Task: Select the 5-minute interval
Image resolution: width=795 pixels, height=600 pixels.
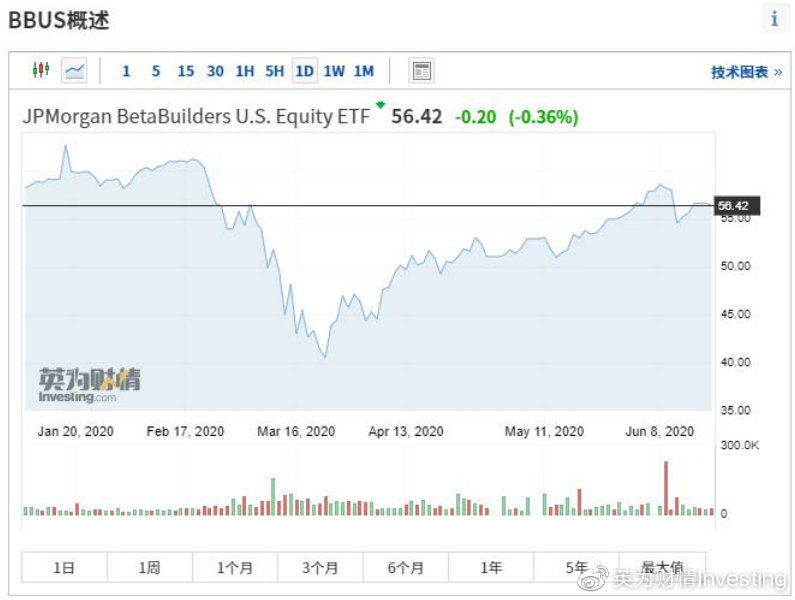Action: [155, 71]
